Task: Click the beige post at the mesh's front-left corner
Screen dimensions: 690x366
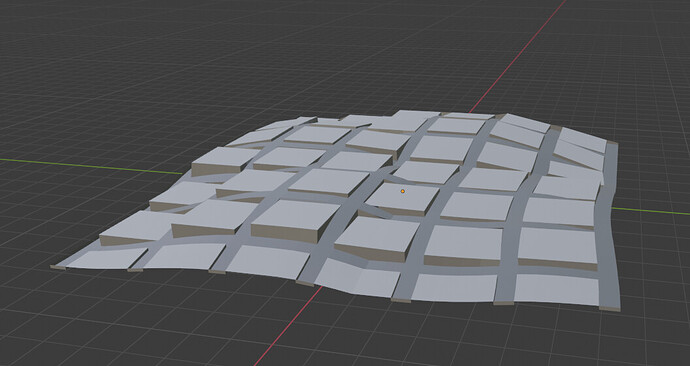Action: [x=58, y=267]
